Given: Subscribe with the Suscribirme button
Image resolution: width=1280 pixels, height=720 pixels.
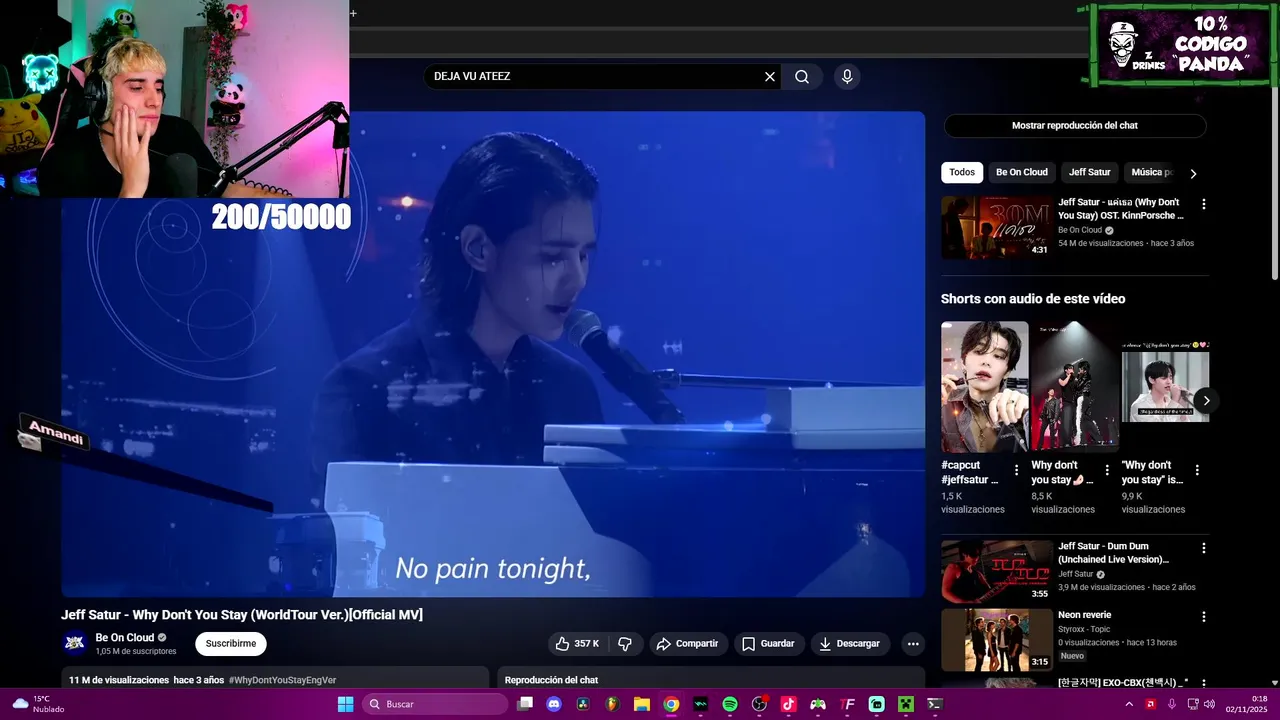Looking at the screenshot, I should (x=231, y=644).
